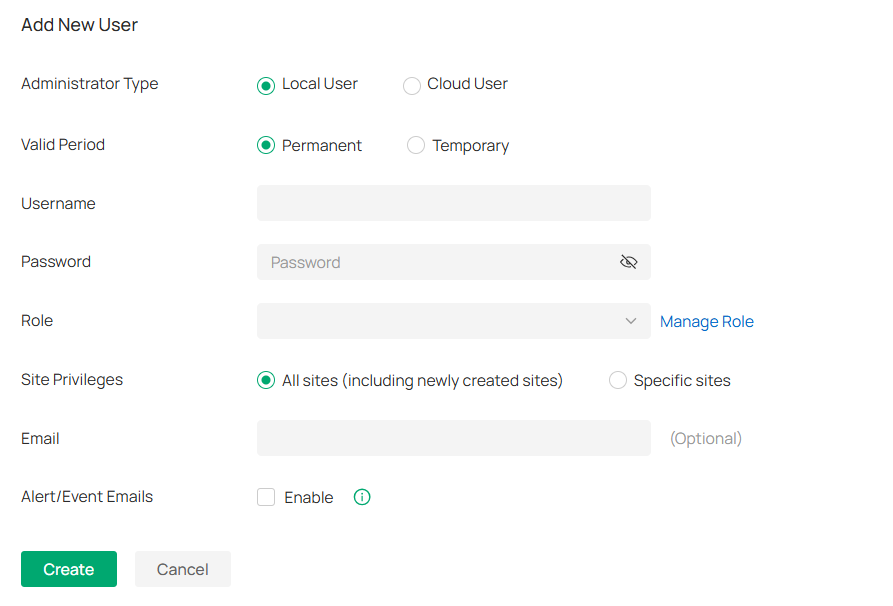Focus the Email input field
The image size is (893, 606).
453,438
